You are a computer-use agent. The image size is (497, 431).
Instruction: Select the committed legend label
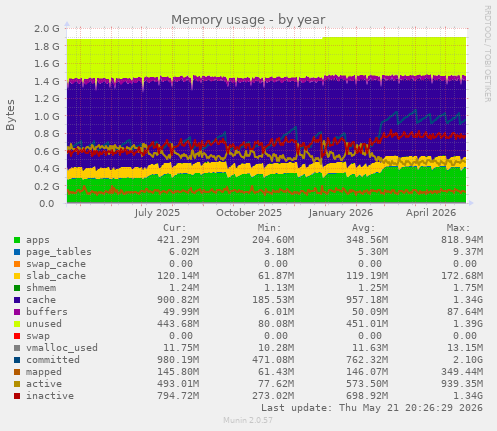click(53, 360)
